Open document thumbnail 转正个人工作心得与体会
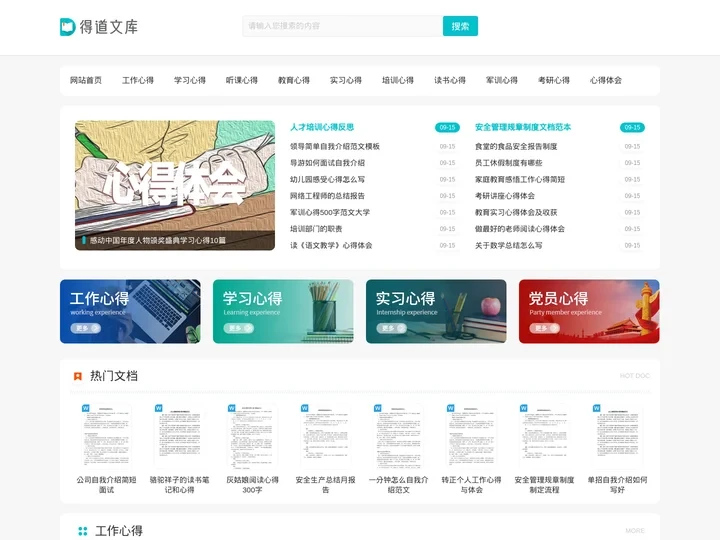This screenshot has width=720, height=540. (472, 436)
